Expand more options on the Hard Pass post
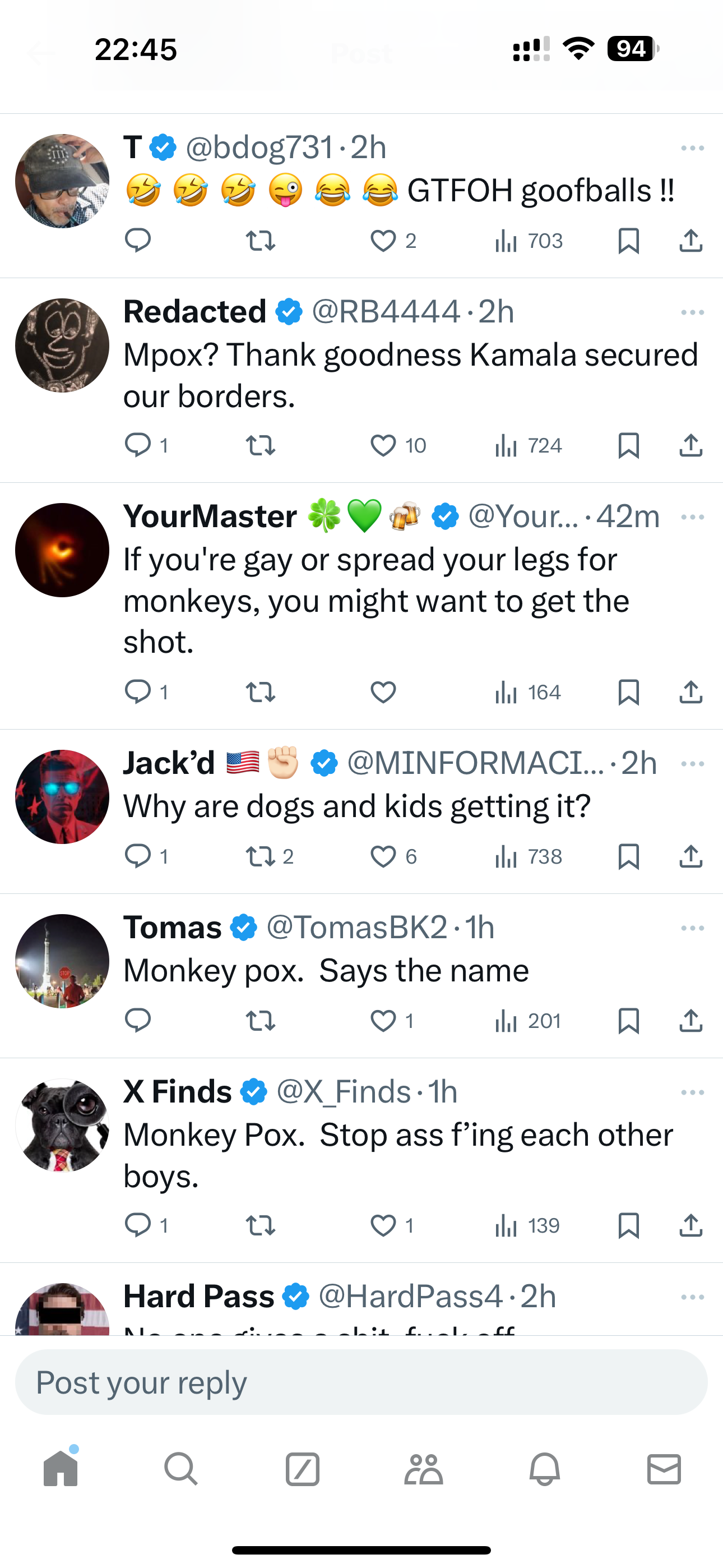Image resolution: width=723 pixels, height=1568 pixels. (x=693, y=1297)
